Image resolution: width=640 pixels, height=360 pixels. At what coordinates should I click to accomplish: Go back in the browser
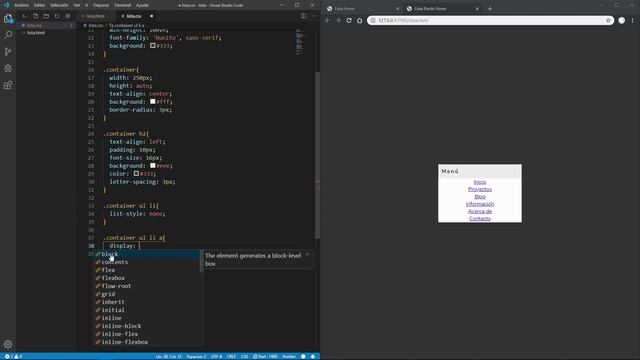327,20
